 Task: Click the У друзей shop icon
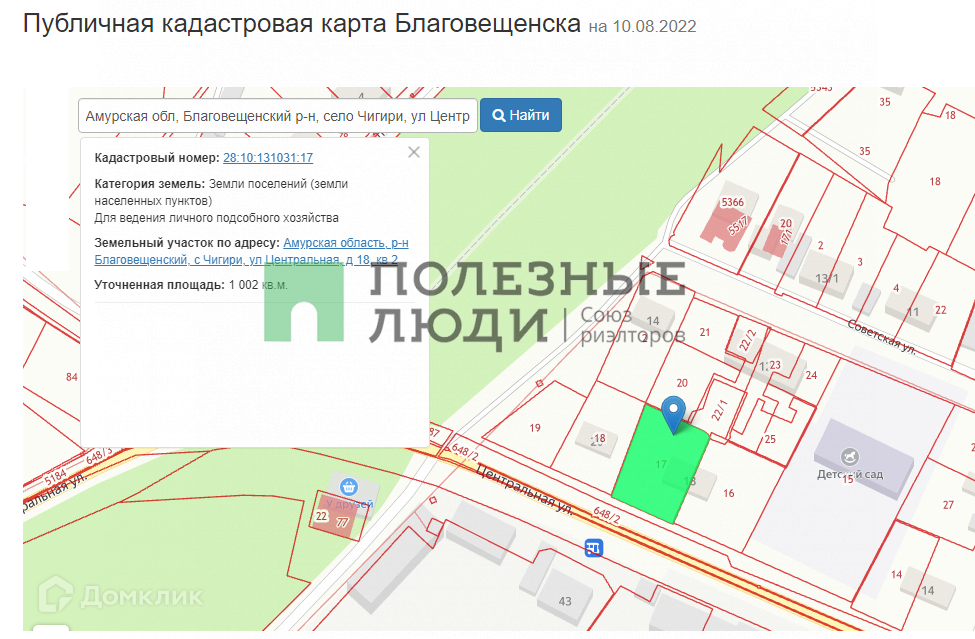(x=349, y=486)
